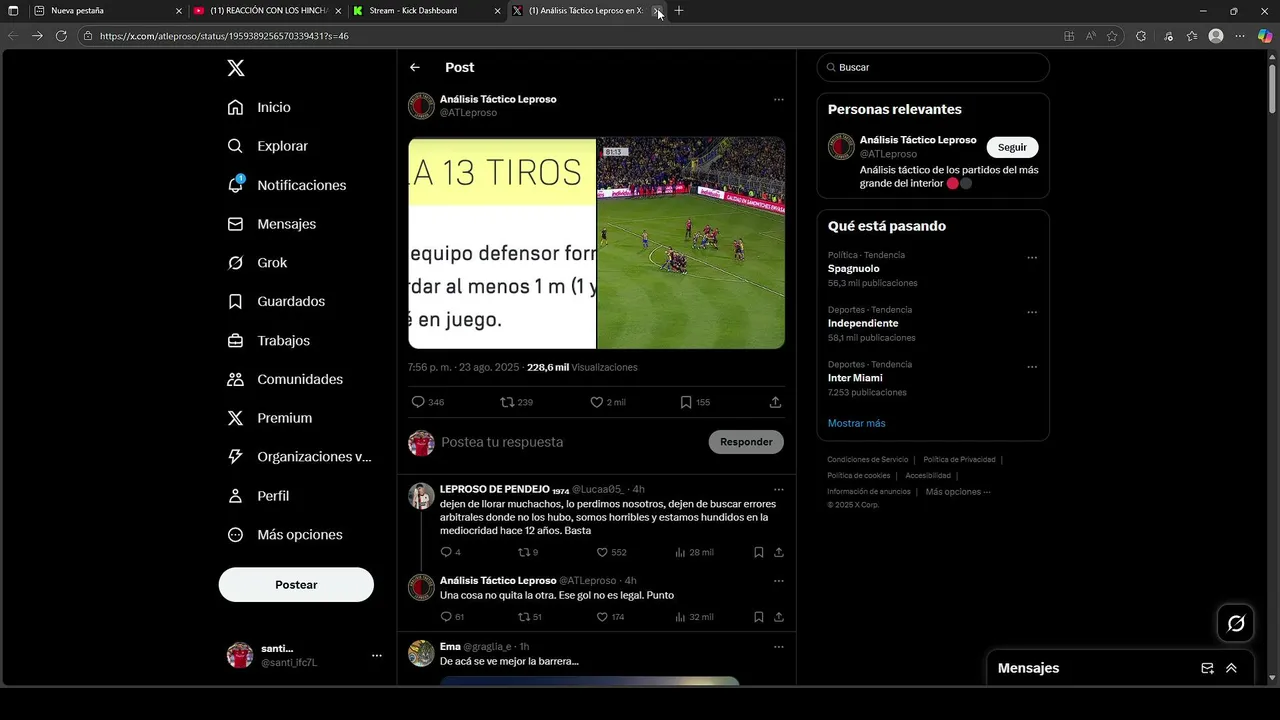This screenshot has height=720, width=1280.
Task: Click the Organizaciones lightning icon
Action: (236, 456)
